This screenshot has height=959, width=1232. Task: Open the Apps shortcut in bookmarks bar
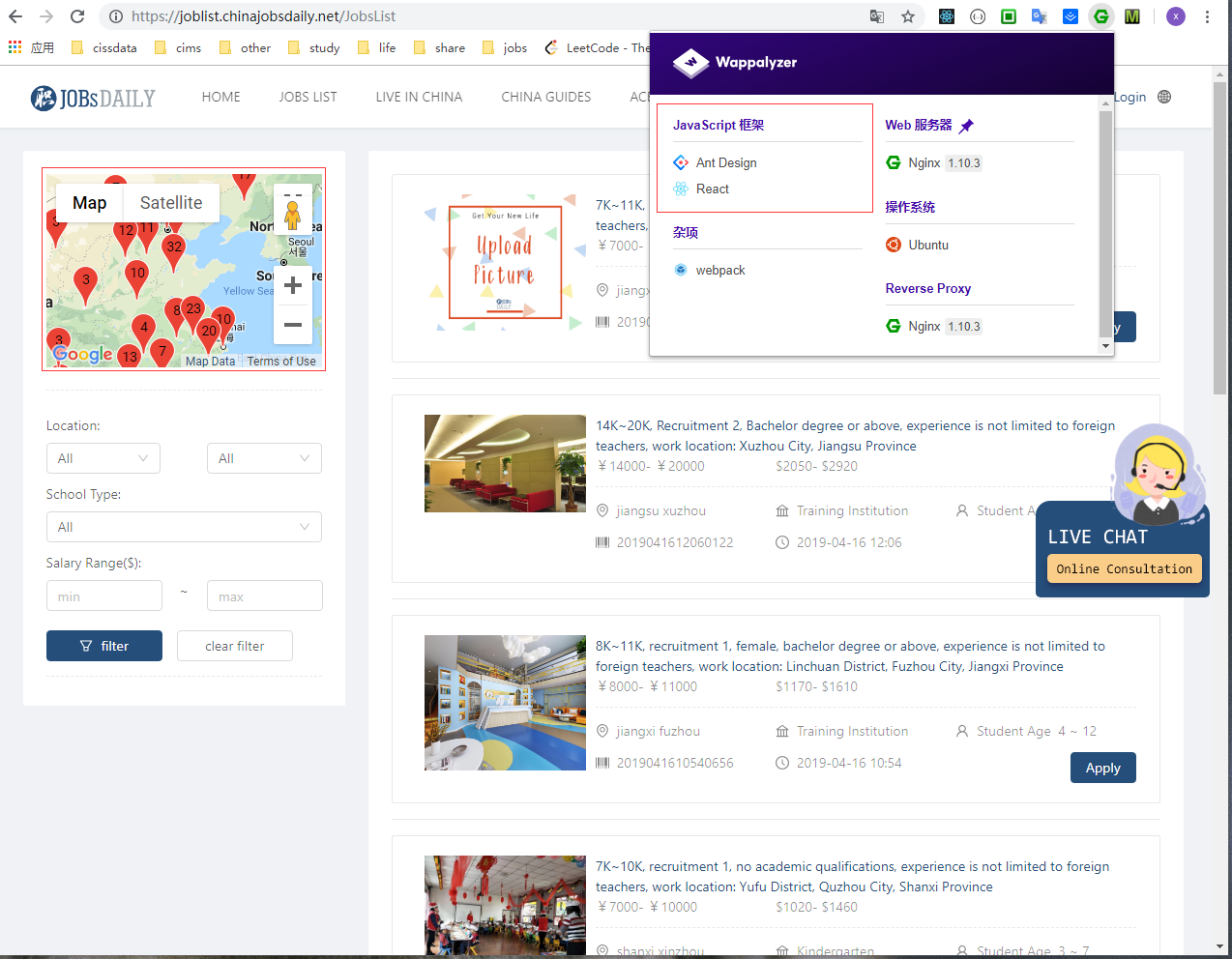tap(31, 47)
